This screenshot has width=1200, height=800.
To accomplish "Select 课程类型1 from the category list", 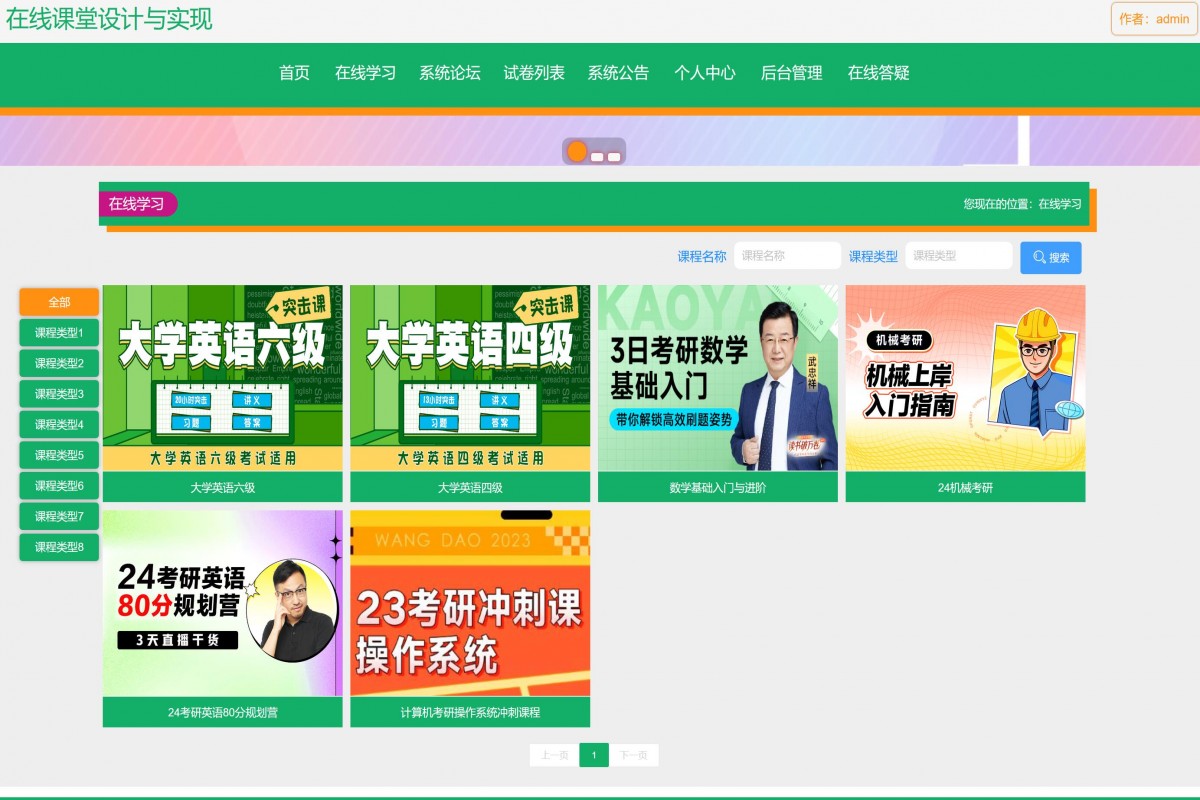I will coord(56,332).
